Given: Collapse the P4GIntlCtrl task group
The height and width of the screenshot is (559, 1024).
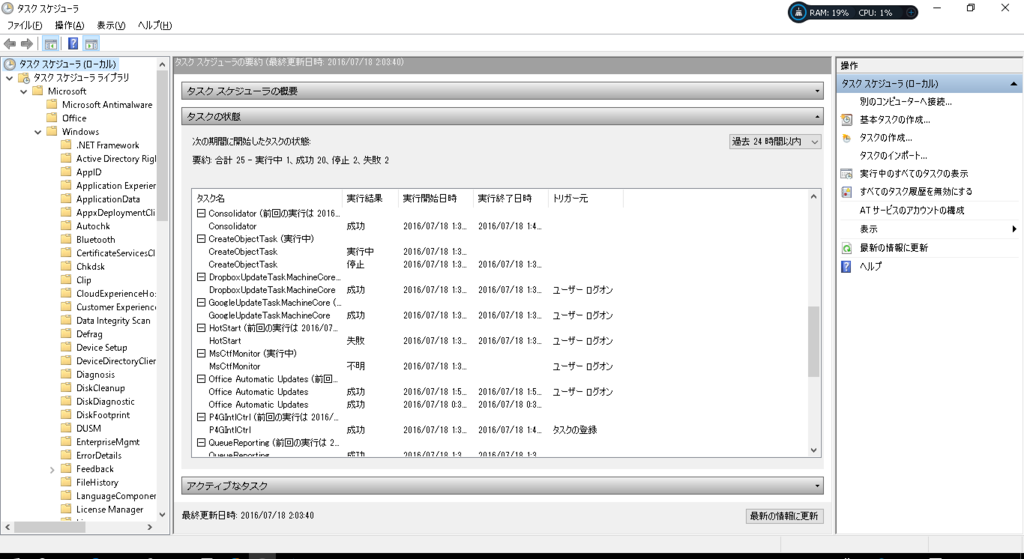Looking at the screenshot, I should coord(202,417).
